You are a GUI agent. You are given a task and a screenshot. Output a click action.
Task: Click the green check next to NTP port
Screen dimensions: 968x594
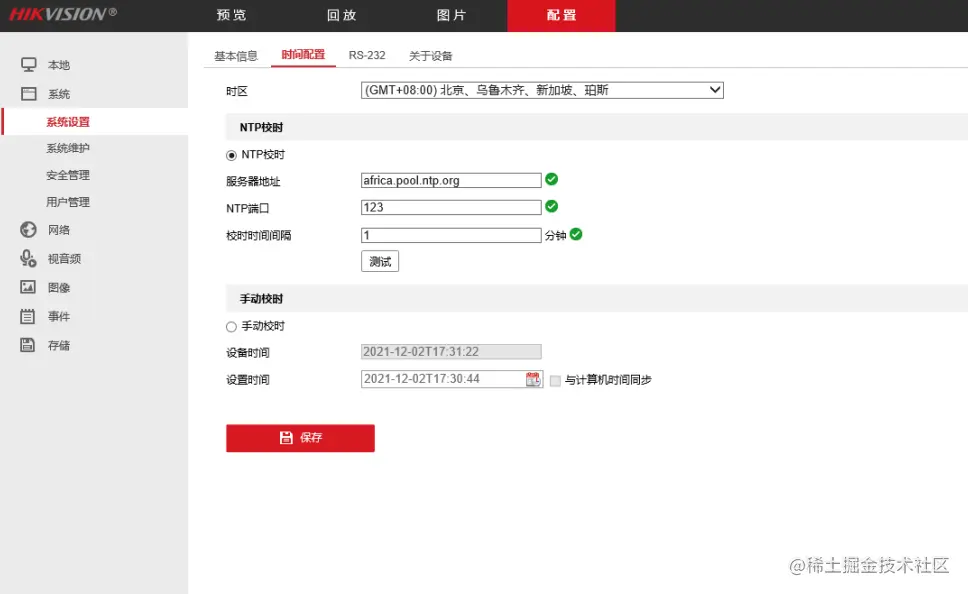point(552,206)
